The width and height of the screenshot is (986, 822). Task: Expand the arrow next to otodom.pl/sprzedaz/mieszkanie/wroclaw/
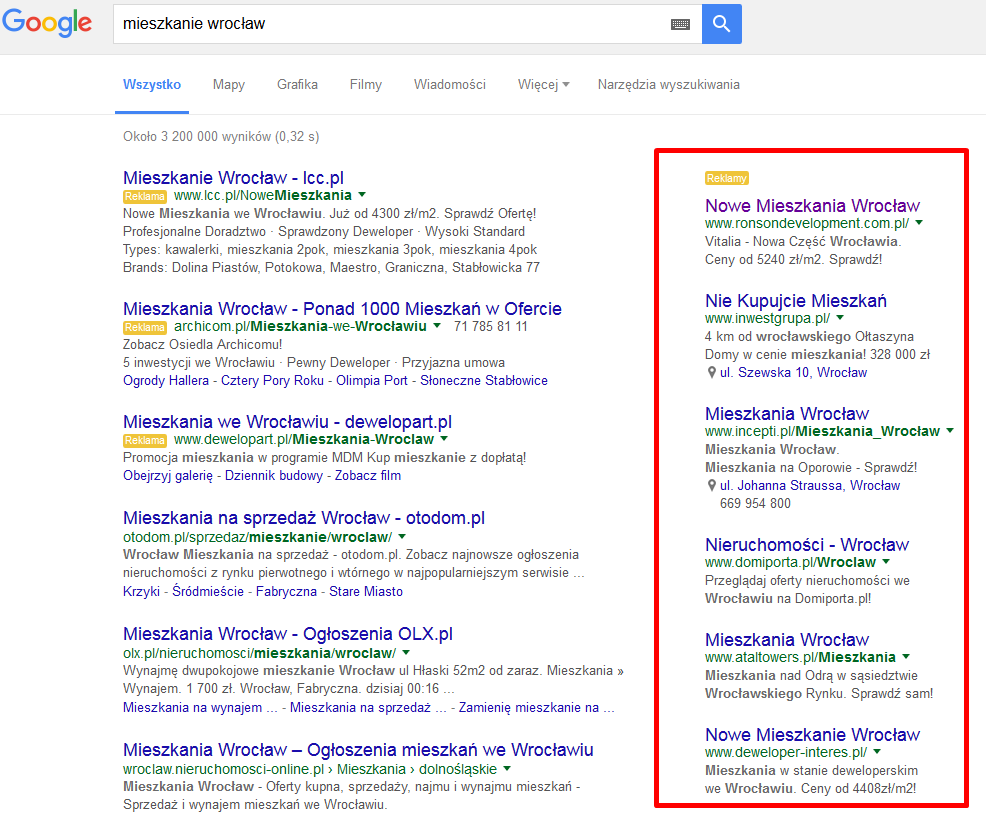402,536
